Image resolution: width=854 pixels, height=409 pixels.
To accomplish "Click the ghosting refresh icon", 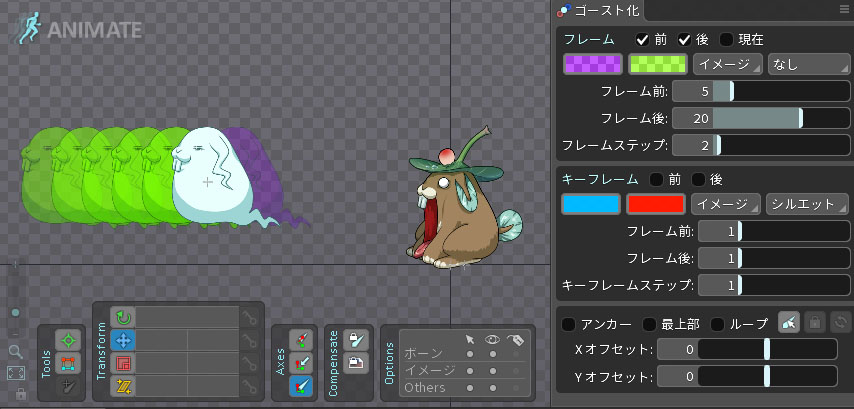I will pos(839,323).
